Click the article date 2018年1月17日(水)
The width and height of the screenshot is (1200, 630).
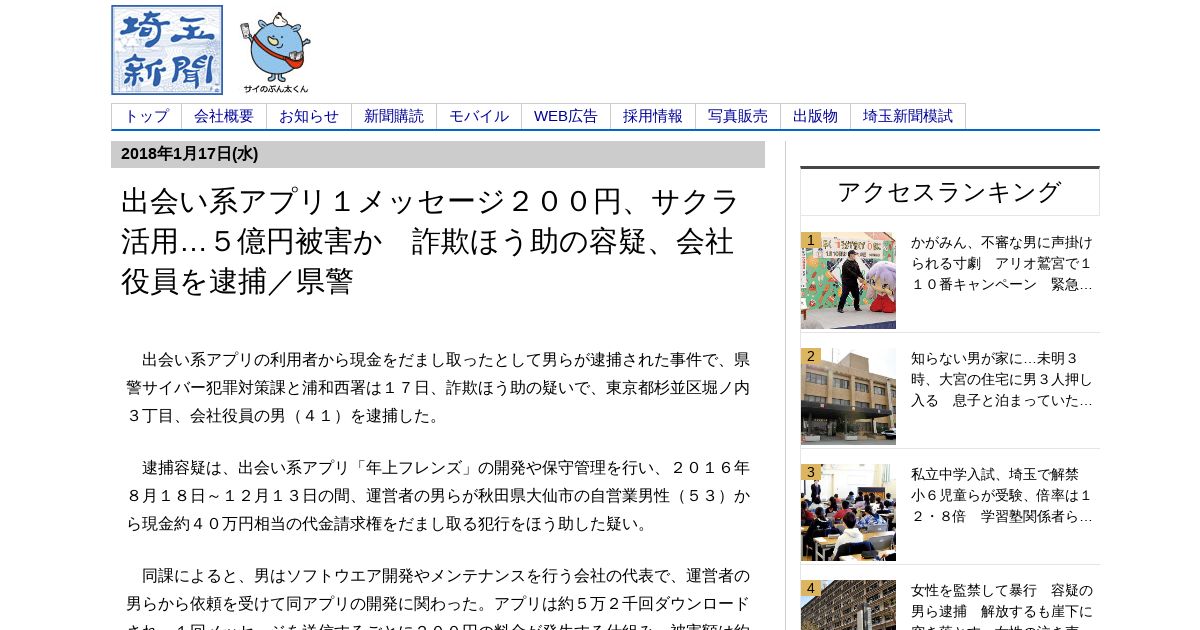click(x=190, y=154)
